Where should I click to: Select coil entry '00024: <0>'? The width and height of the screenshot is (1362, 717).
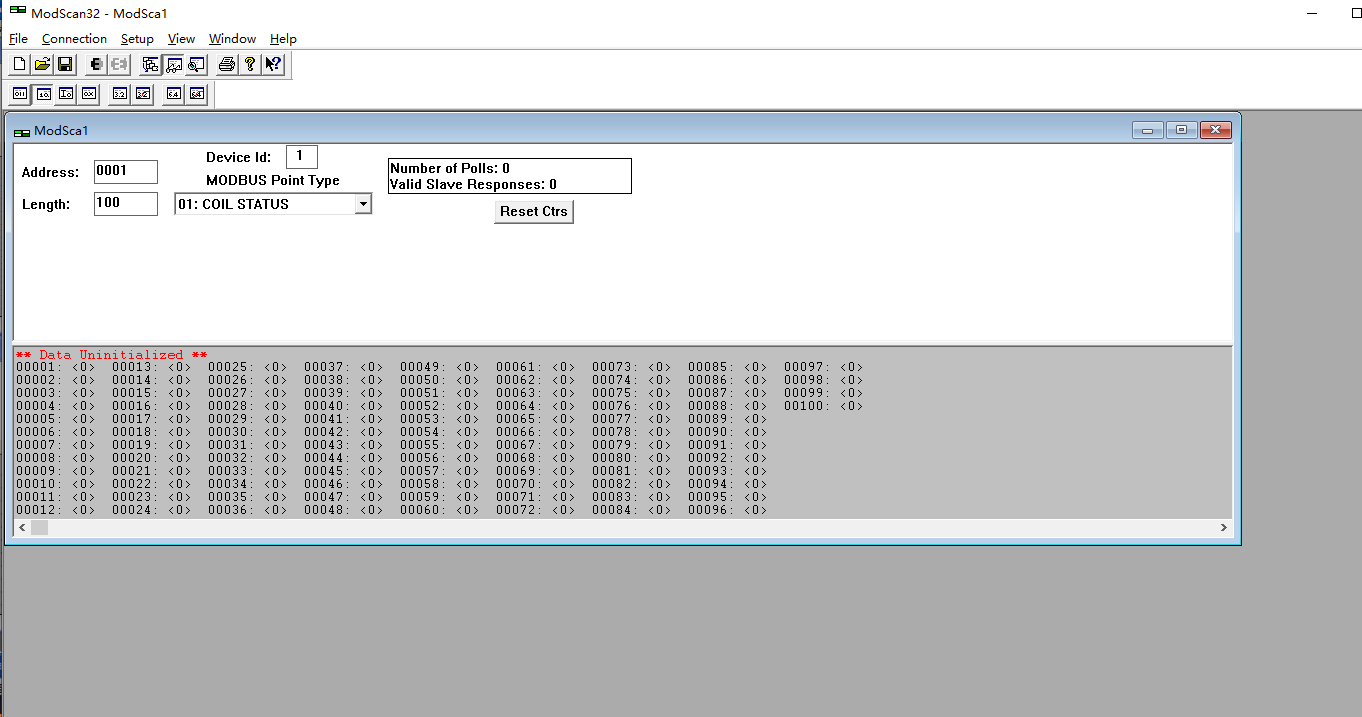[151, 510]
